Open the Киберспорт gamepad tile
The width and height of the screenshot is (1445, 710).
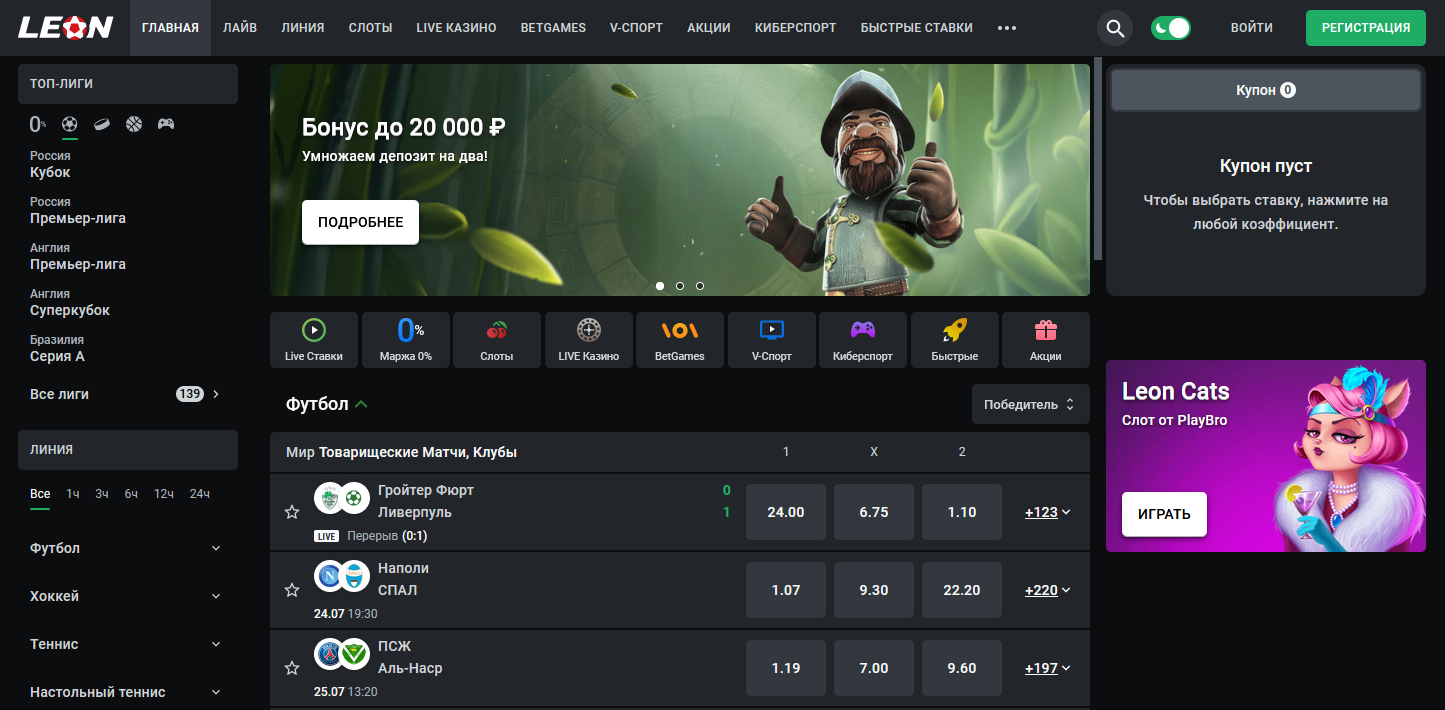(x=863, y=340)
